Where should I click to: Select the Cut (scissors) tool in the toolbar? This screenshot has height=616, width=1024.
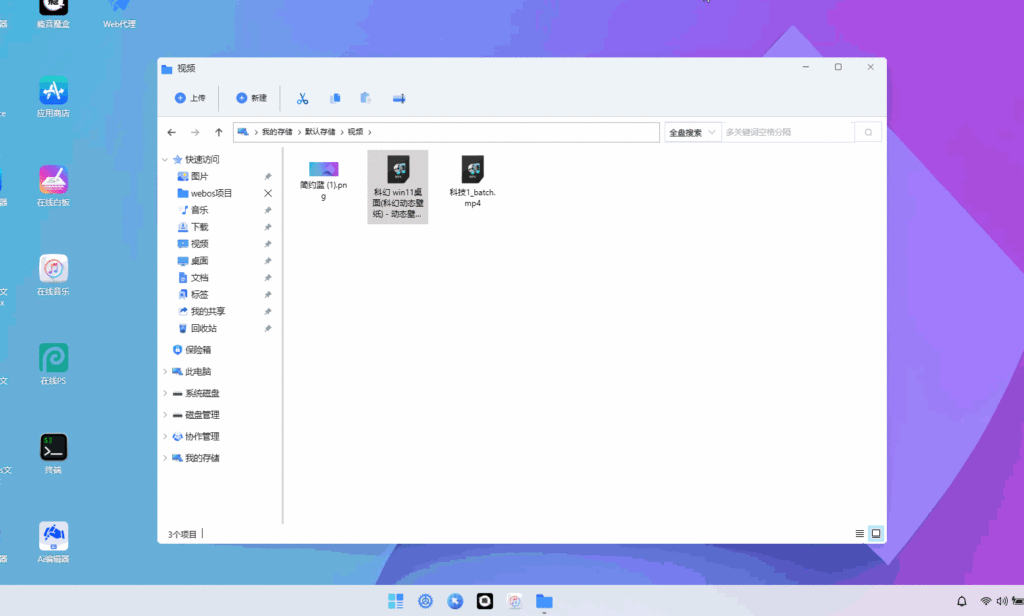[x=302, y=97]
